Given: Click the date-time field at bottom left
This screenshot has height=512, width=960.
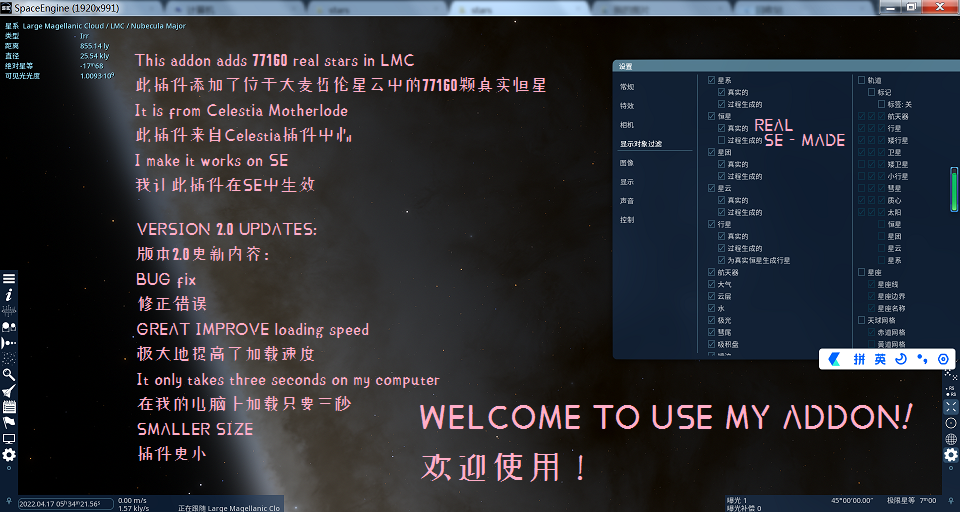Looking at the screenshot, I should (x=66, y=504).
